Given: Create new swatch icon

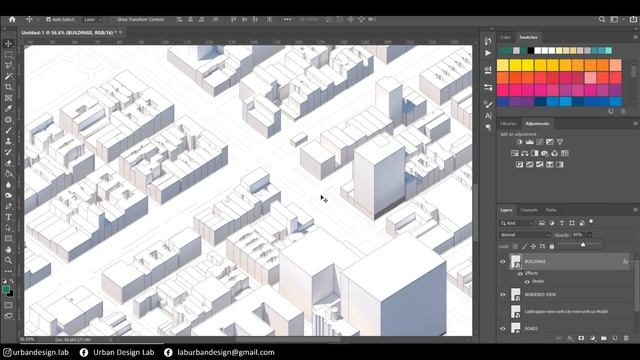Looking at the screenshot, I should pyautogui.click(x=611, y=111).
